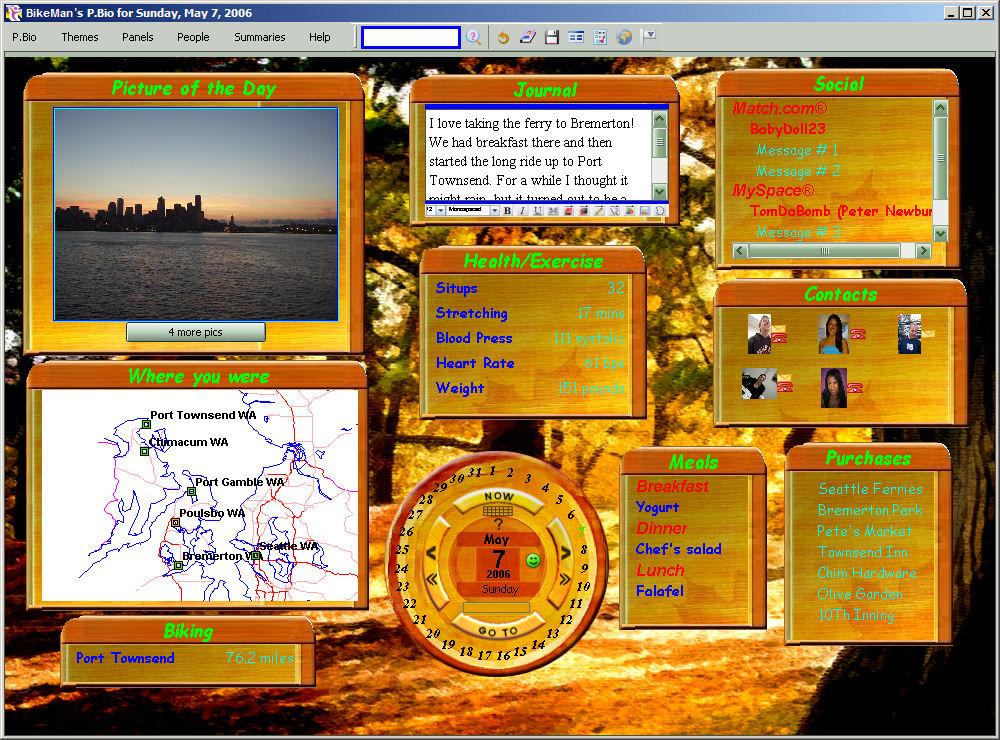This screenshot has width=1000, height=740.
Task: Open the calendar grid icon under NOW
Action: [x=498, y=511]
